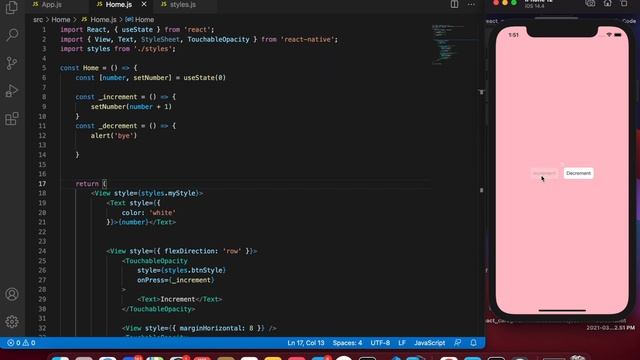Image resolution: width=640 pixels, height=360 pixels.
Task: Open the Accounts menu icon
Action: 12,294
